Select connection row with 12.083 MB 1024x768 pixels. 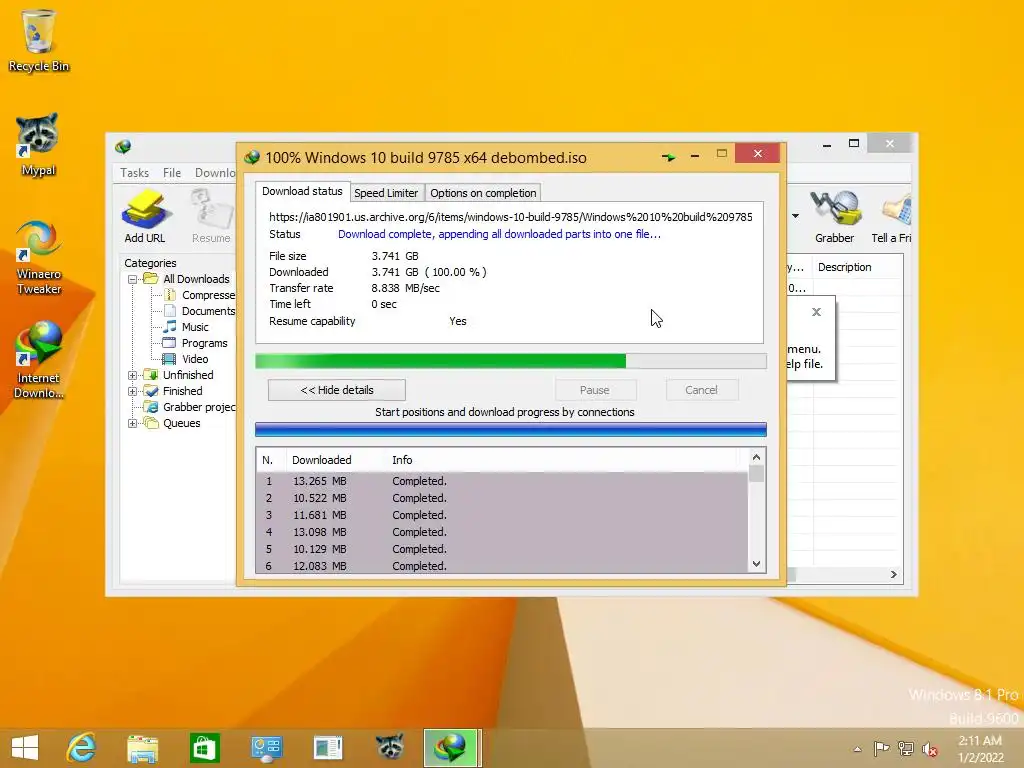pyautogui.click(x=502, y=566)
